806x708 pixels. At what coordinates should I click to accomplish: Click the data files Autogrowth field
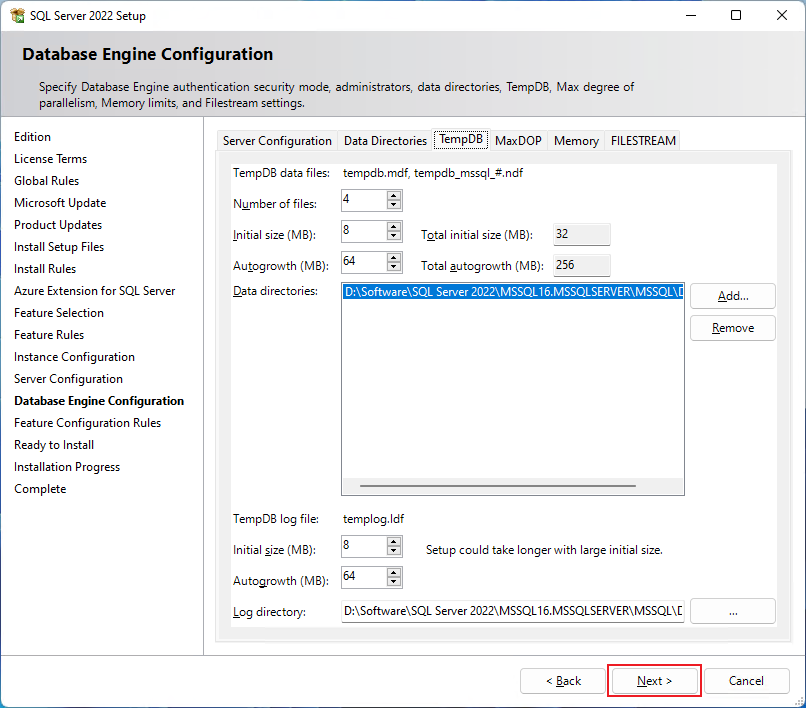pyautogui.click(x=364, y=262)
